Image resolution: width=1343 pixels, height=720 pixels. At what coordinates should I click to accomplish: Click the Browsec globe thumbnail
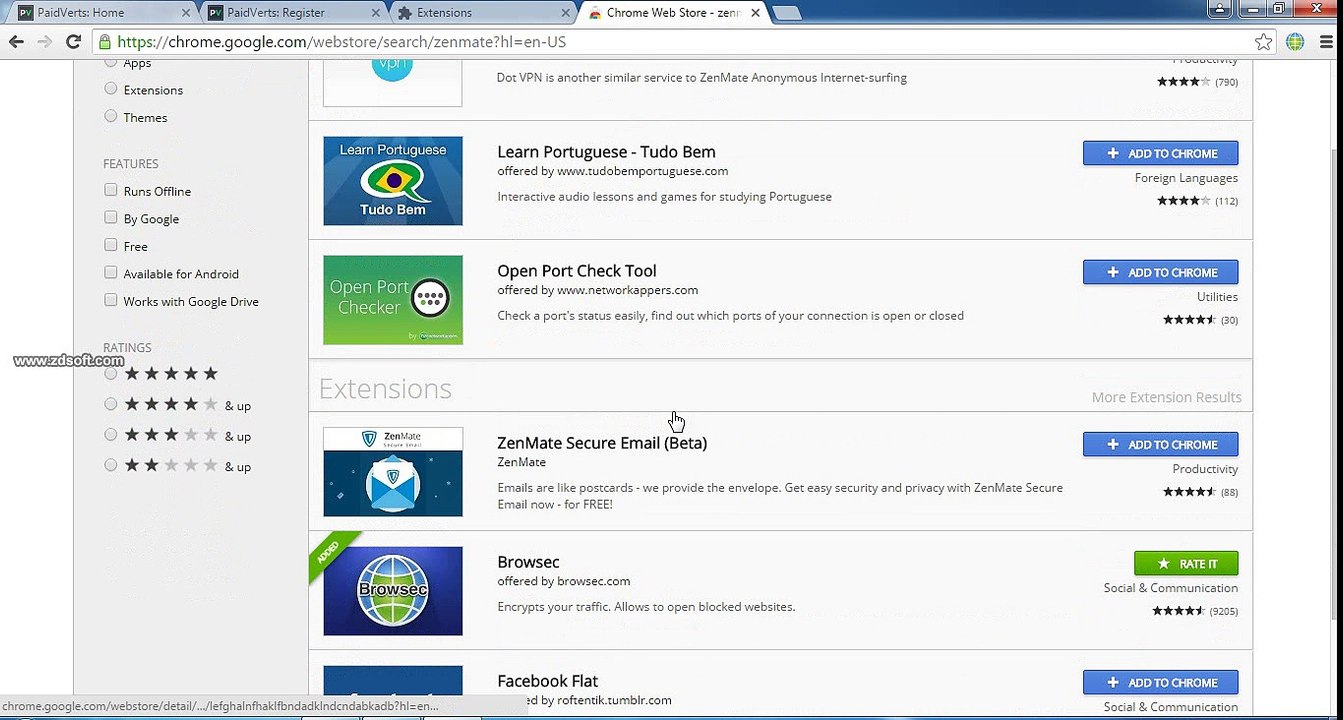click(392, 590)
